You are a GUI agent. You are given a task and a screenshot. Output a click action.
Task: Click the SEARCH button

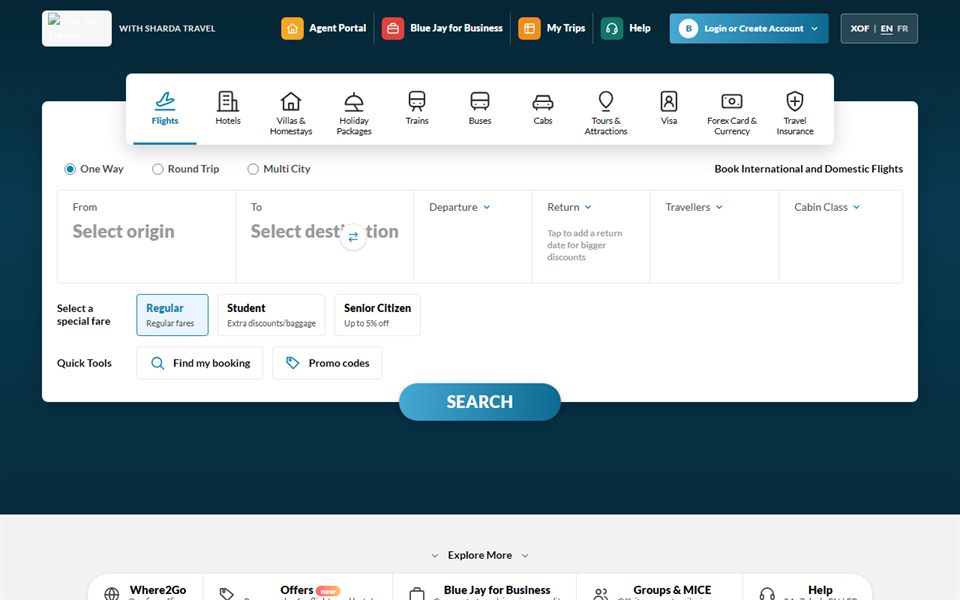coord(479,402)
